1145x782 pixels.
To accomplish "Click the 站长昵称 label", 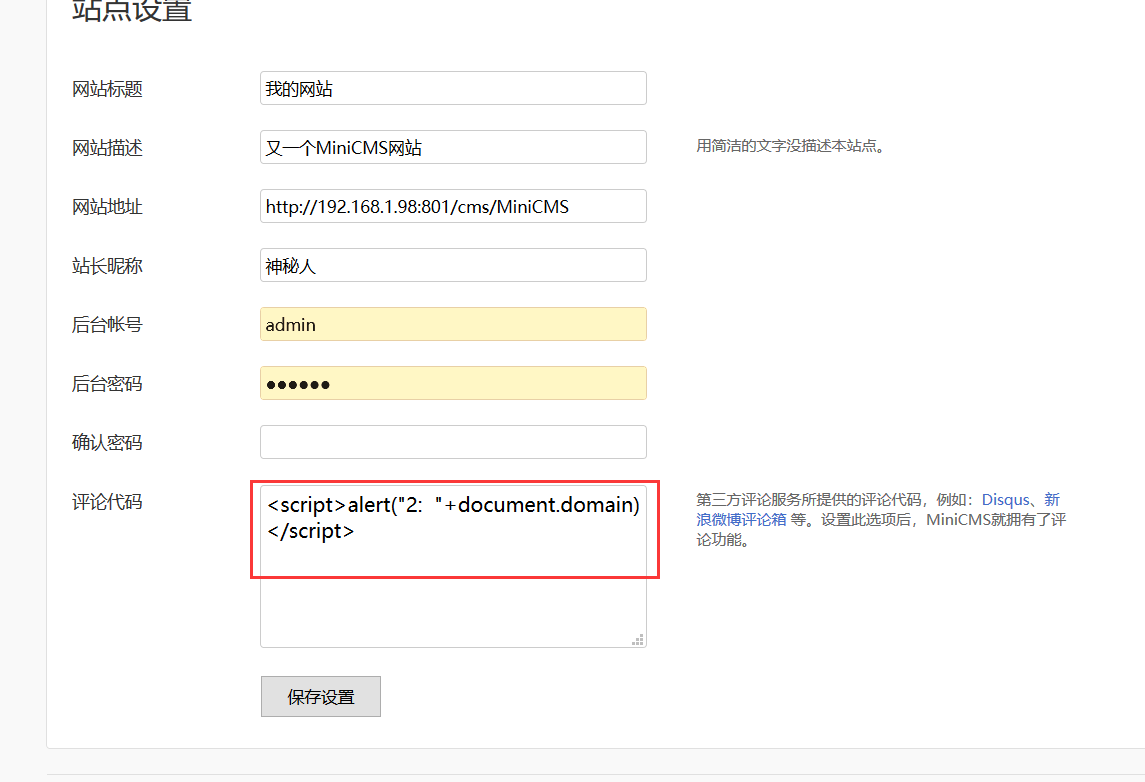I will pos(107,266).
